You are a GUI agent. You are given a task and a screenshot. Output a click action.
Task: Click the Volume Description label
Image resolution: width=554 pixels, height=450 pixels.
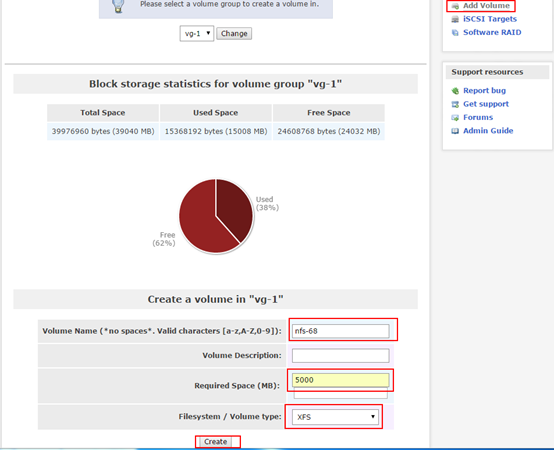tap(242, 356)
